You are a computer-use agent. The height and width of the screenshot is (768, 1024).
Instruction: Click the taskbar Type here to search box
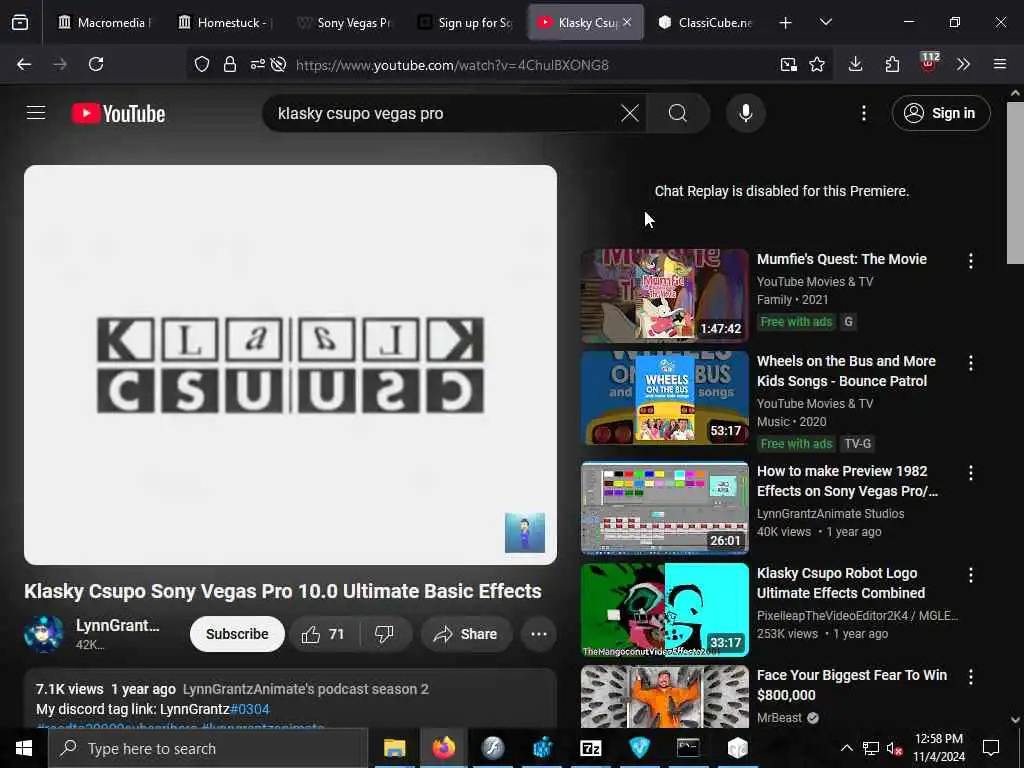tap(208, 748)
